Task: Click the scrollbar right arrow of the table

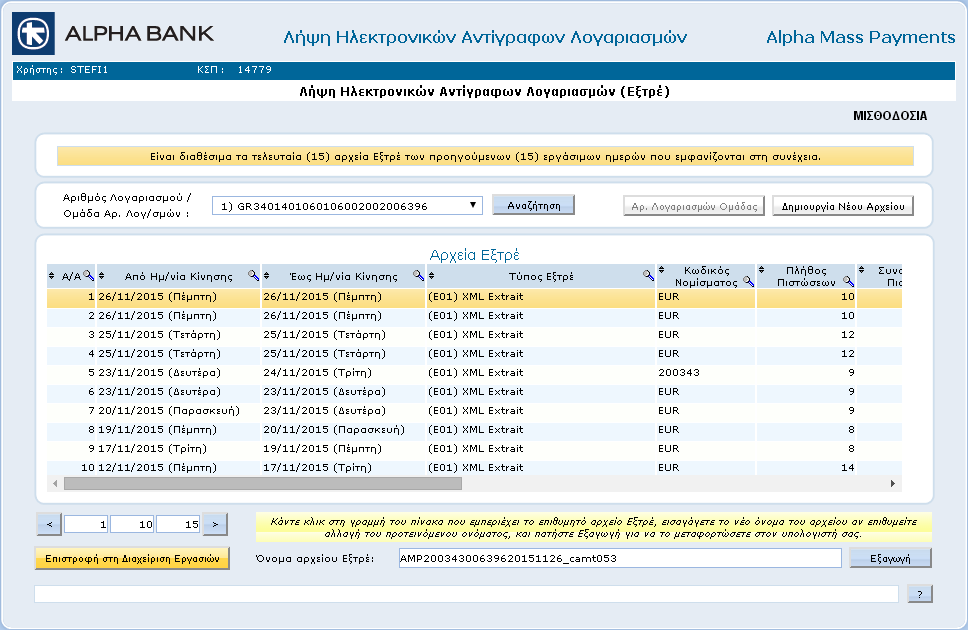Action: click(x=893, y=483)
